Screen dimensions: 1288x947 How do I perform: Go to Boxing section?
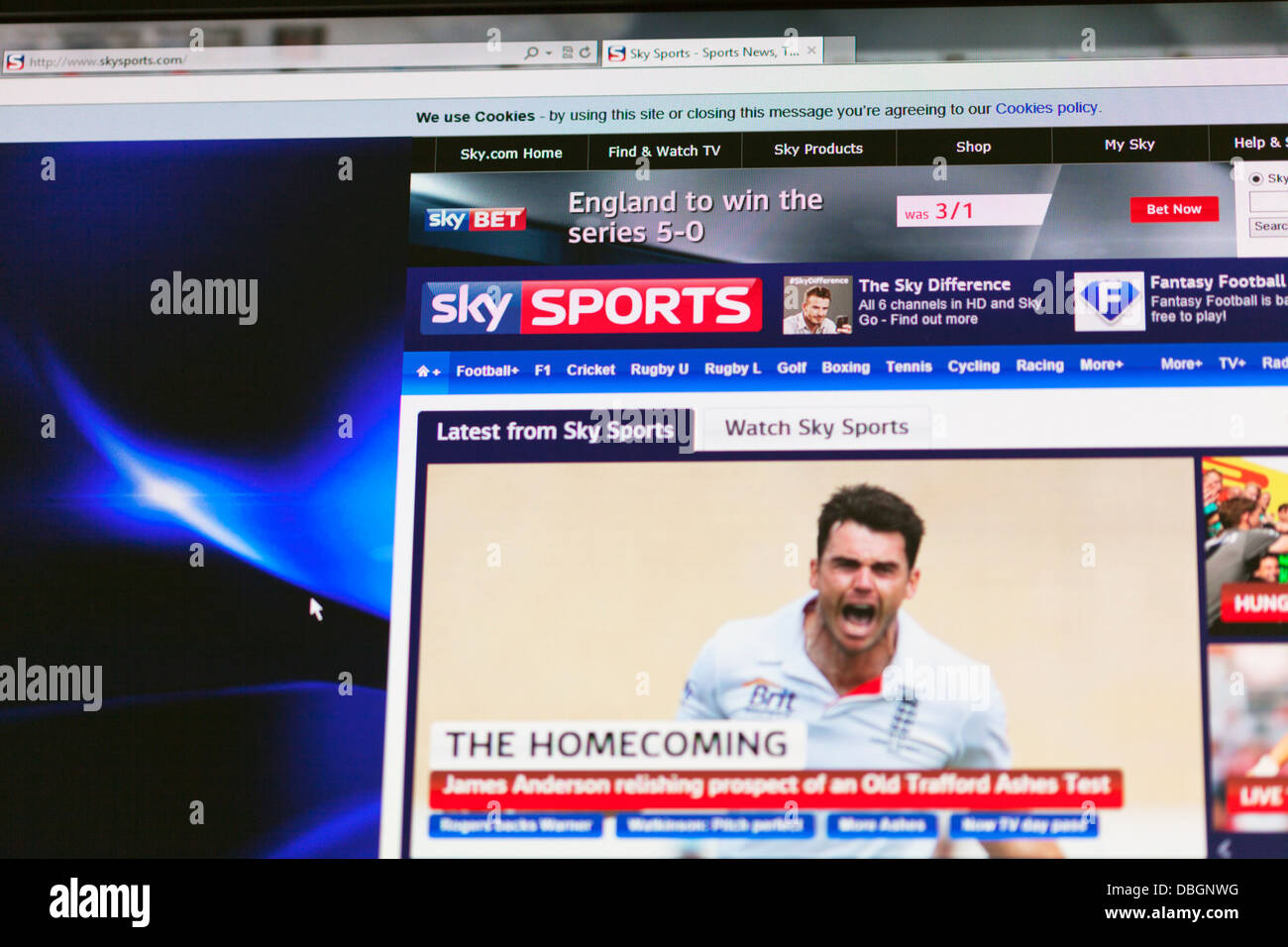click(845, 367)
